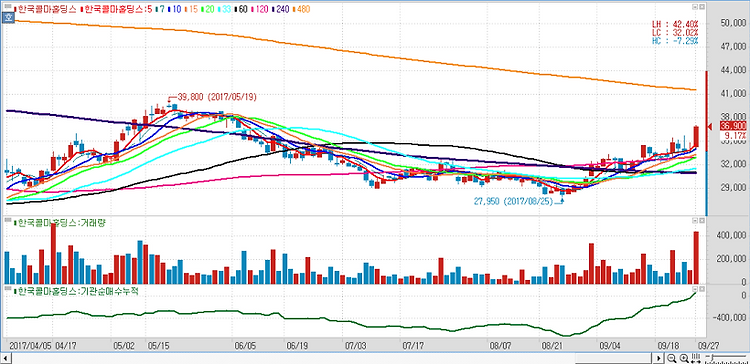
Task: Click the last red volume bar on 09/27
Action: coord(696,258)
